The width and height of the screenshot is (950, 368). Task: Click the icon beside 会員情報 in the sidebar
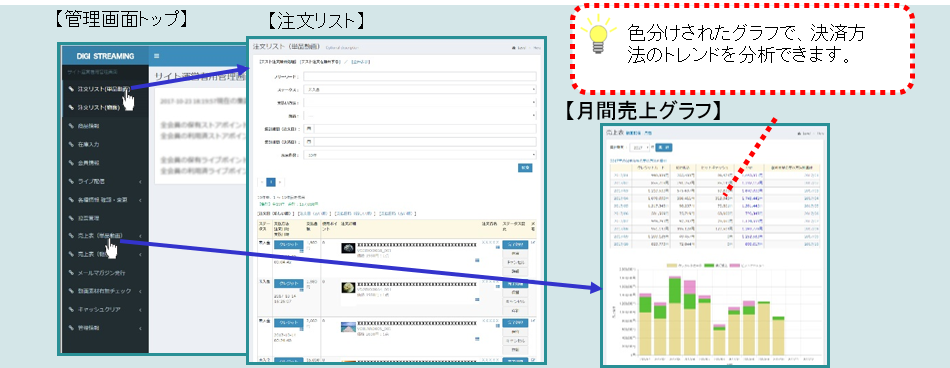(x=71, y=163)
